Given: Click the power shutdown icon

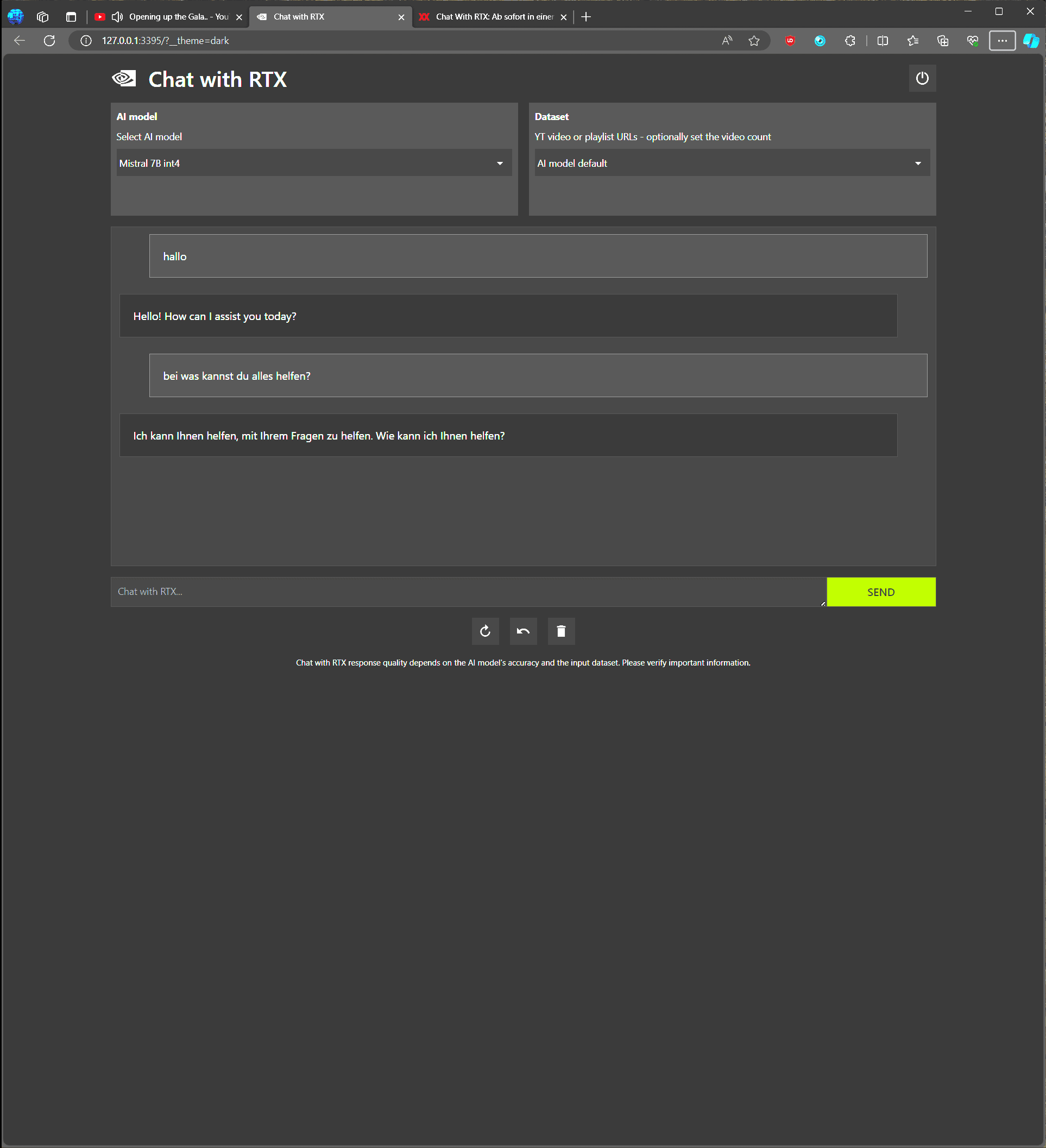Looking at the screenshot, I should (922, 78).
